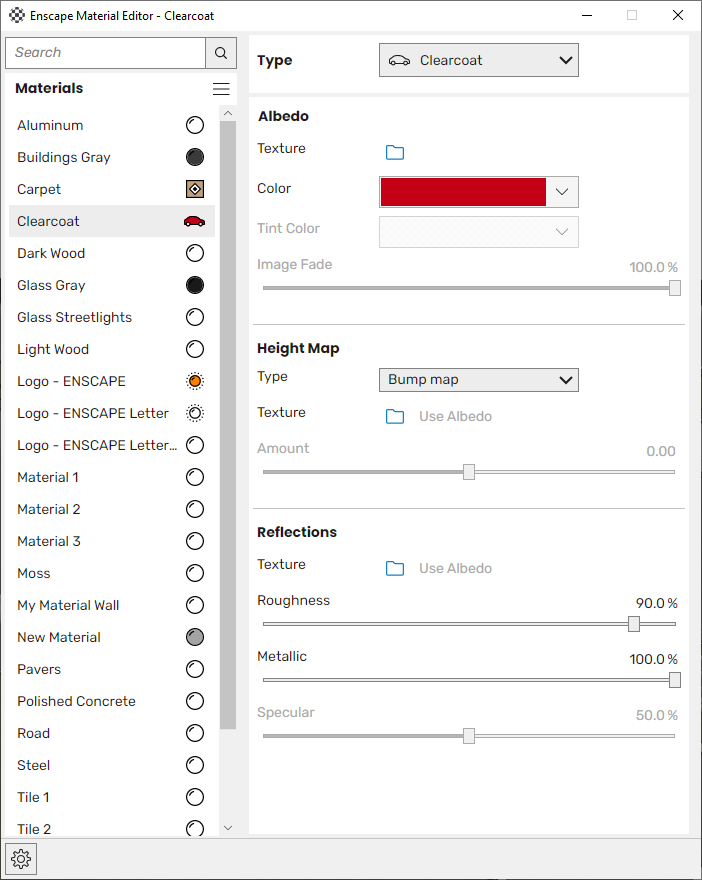Click the Carpet material preview icon

195,189
